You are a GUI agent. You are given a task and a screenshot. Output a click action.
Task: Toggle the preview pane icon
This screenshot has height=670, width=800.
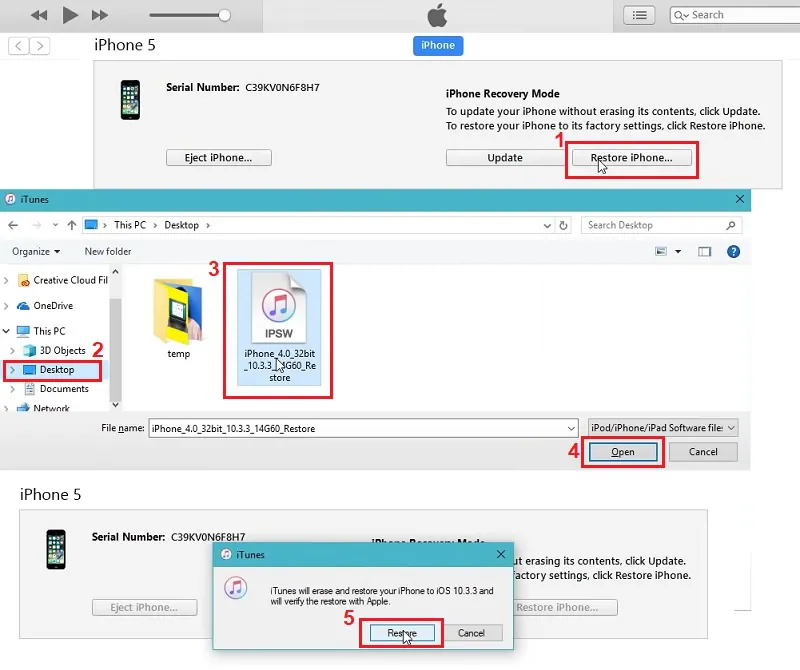pyautogui.click(x=705, y=252)
